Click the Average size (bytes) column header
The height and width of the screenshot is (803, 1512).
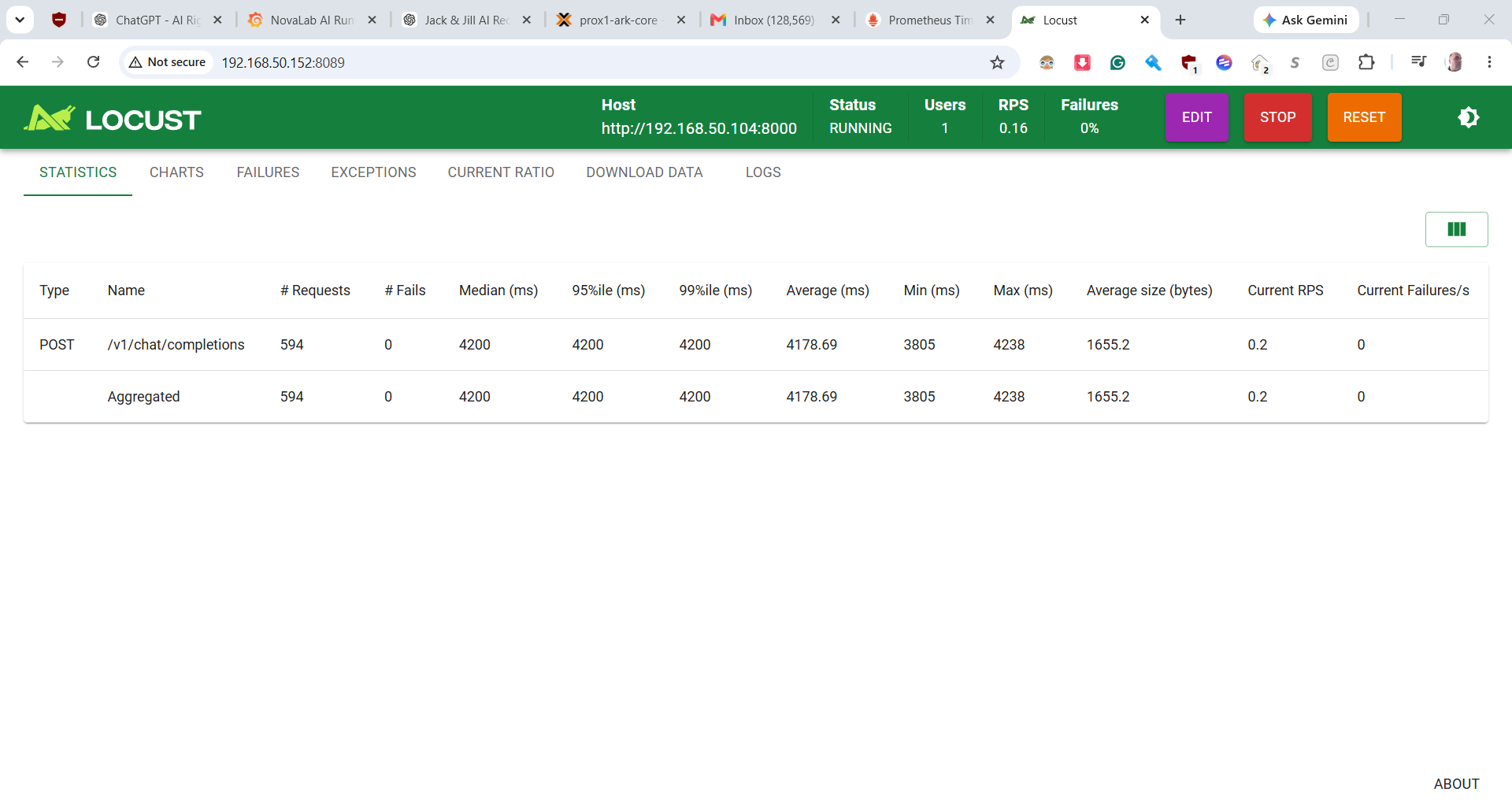[1149, 290]
